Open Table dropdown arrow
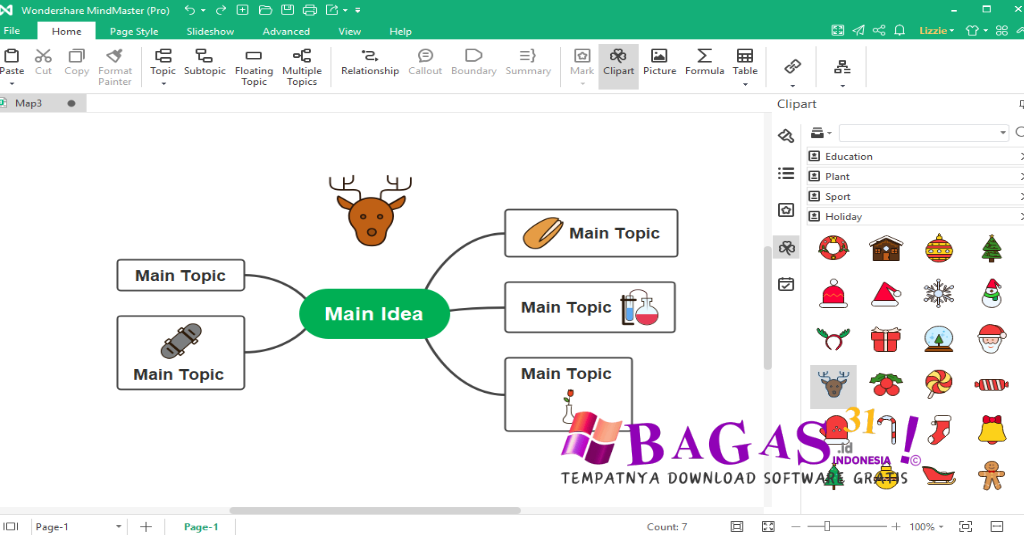Viewport: 1024px width, 538px height. pyautogui.click(x=744, y=84)
